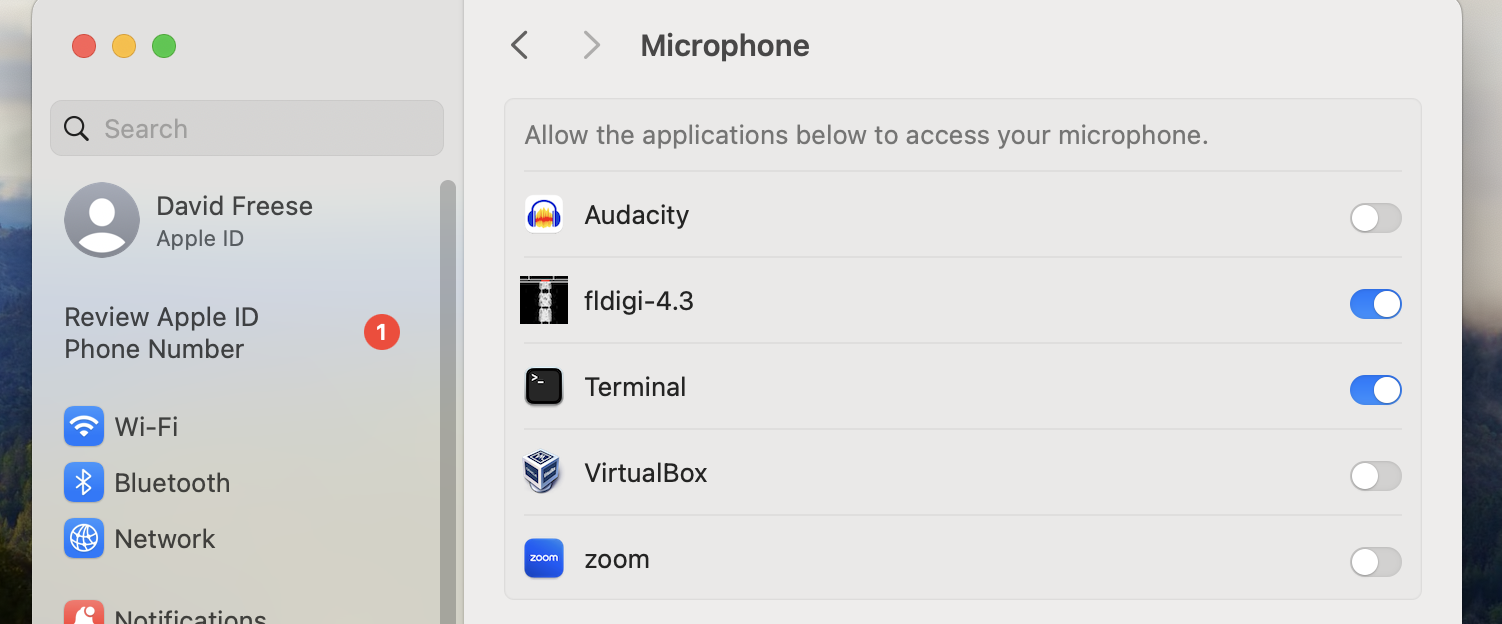Click the Search field in sidebar
This screenshot has height=624, width=1502.
tap(247, 128)
